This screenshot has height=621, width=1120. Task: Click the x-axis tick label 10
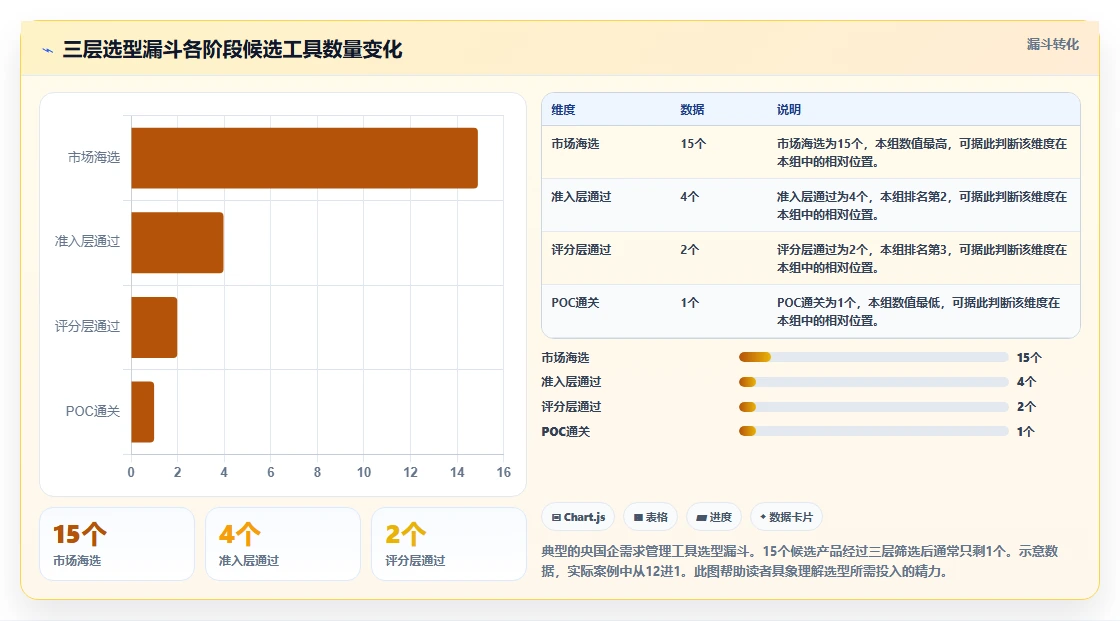pyautogui.click(x=364, y=472)
